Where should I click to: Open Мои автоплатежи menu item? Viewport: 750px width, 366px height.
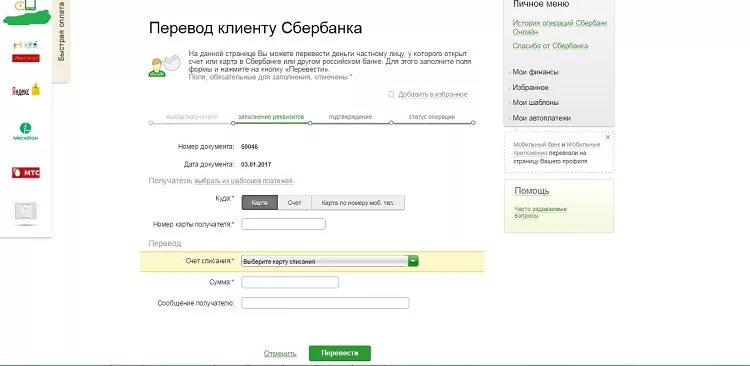[x=541, y=118]
